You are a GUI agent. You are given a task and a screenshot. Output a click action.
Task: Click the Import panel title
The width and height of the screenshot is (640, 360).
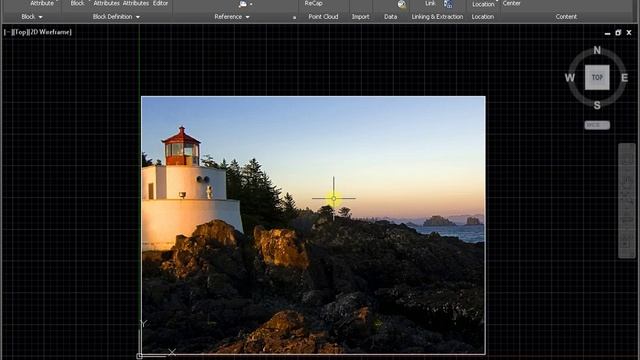[x=360, y=17]
